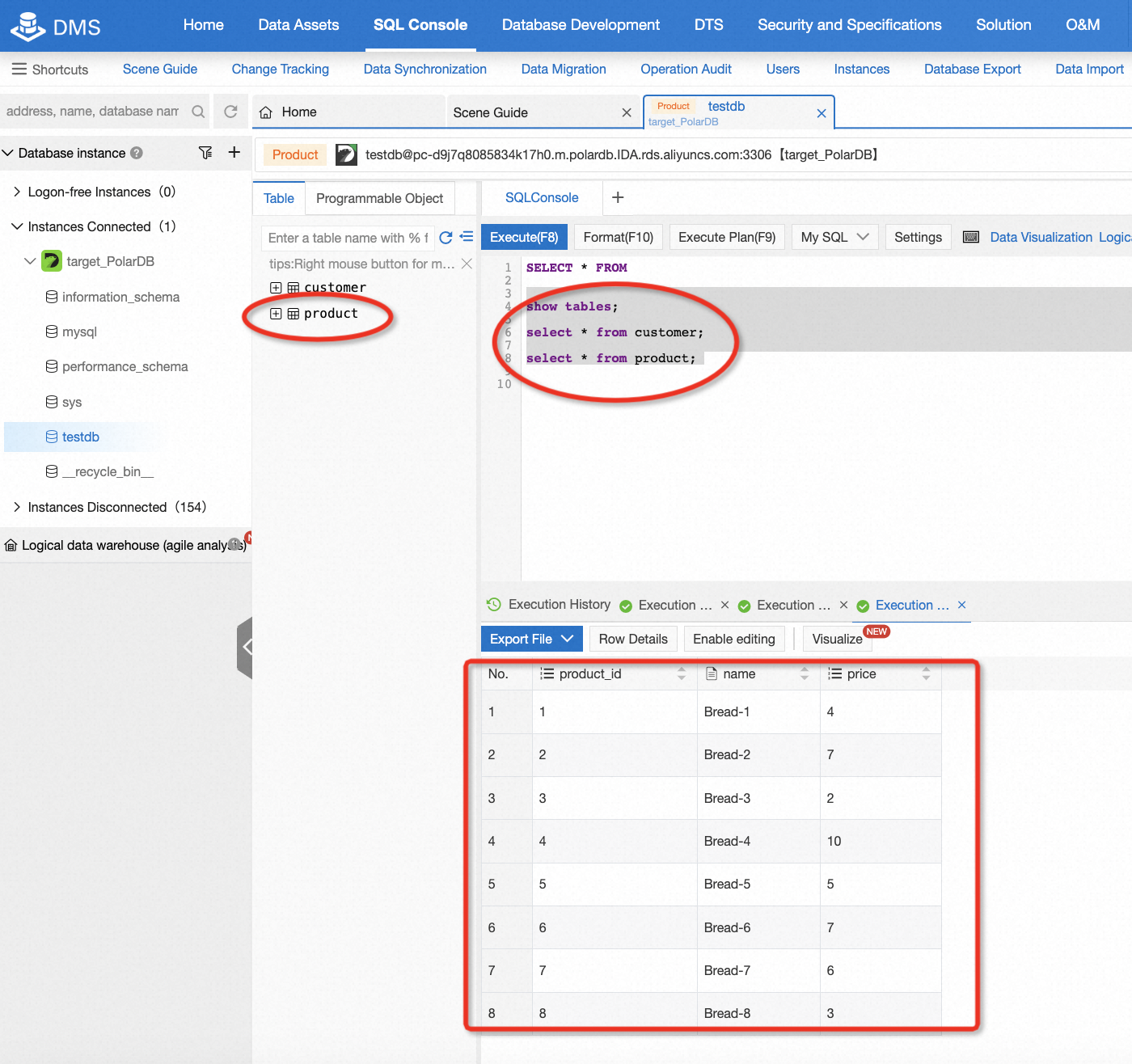This screenshot has height=1064, width=1132.
Task: Click the DMS logo icon
Action: coord(27,26)
